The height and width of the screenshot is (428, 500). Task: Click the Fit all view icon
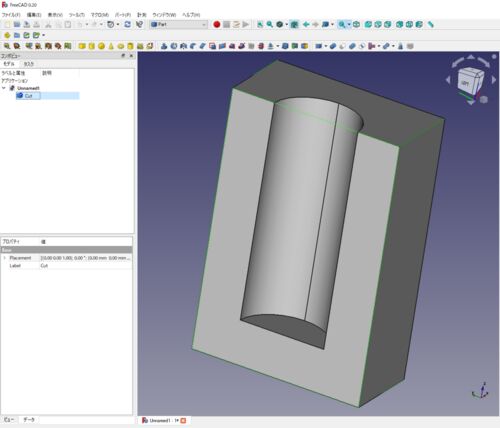pos(260,25)
